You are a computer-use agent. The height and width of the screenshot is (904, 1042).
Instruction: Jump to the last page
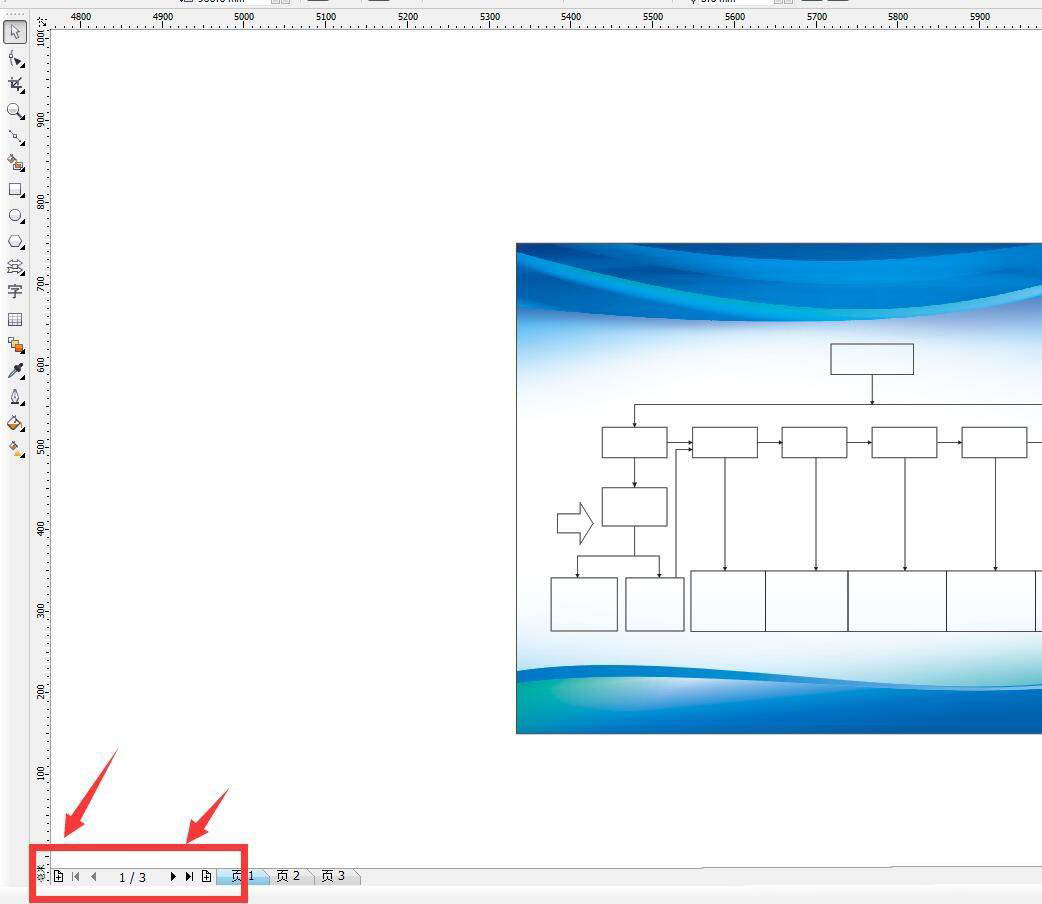point(189,877)
